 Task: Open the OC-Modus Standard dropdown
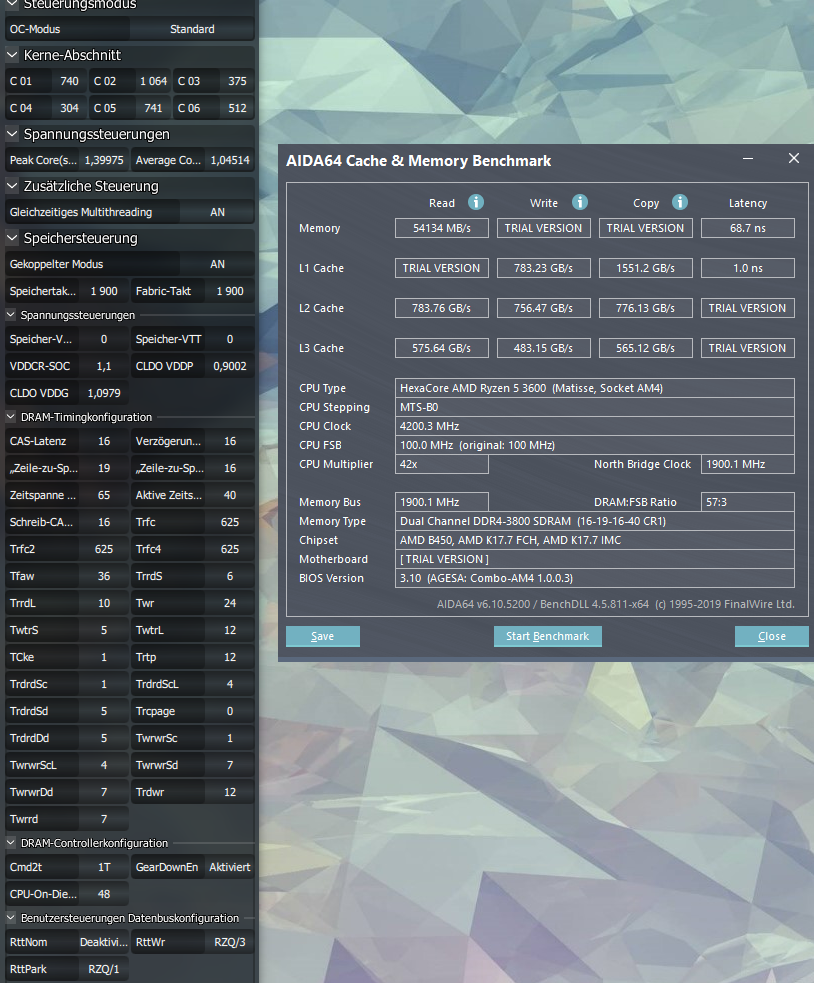[192, 29]
